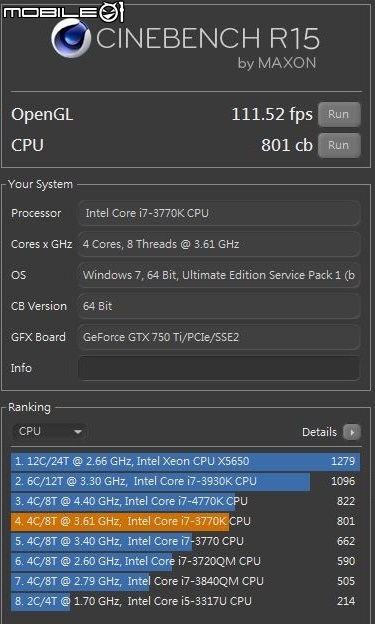Image resolution: width=375 pixels, height=624 pixels.
Task: Click the Cores x GHz field
Action: click(219, 244)
